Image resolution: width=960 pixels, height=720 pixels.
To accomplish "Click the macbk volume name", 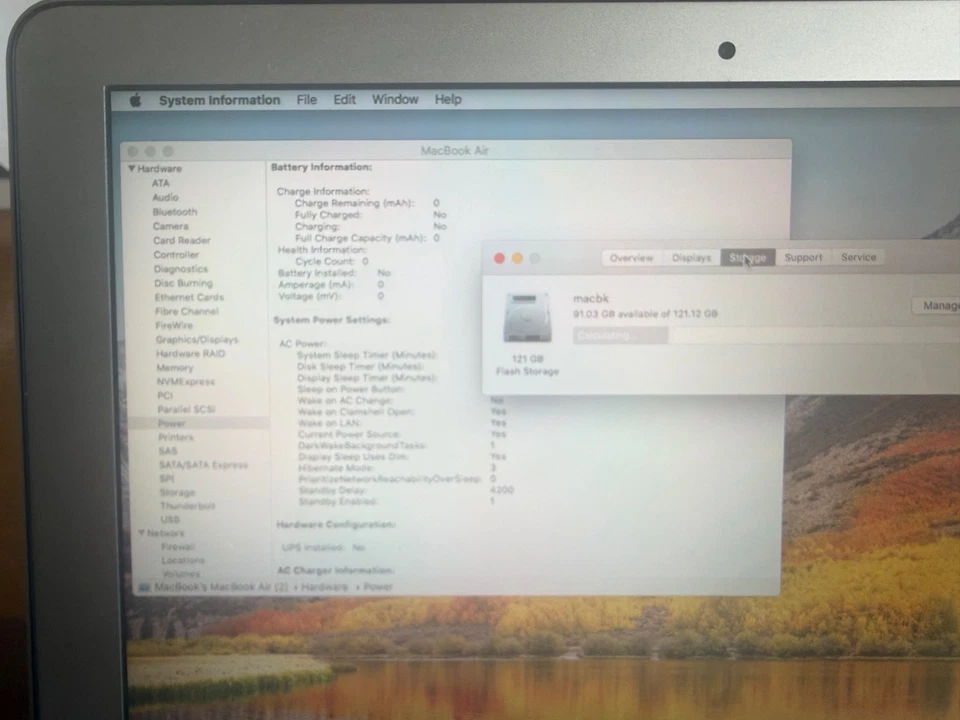I will (591, 298).
